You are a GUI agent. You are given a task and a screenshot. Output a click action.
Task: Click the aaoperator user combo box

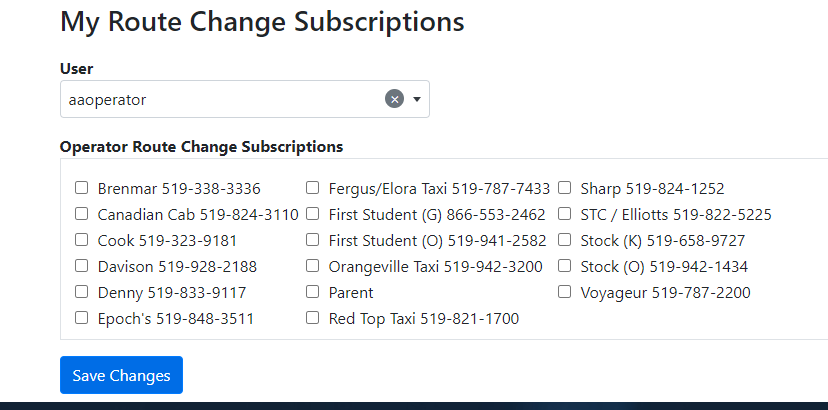click(x=220, y=99)
